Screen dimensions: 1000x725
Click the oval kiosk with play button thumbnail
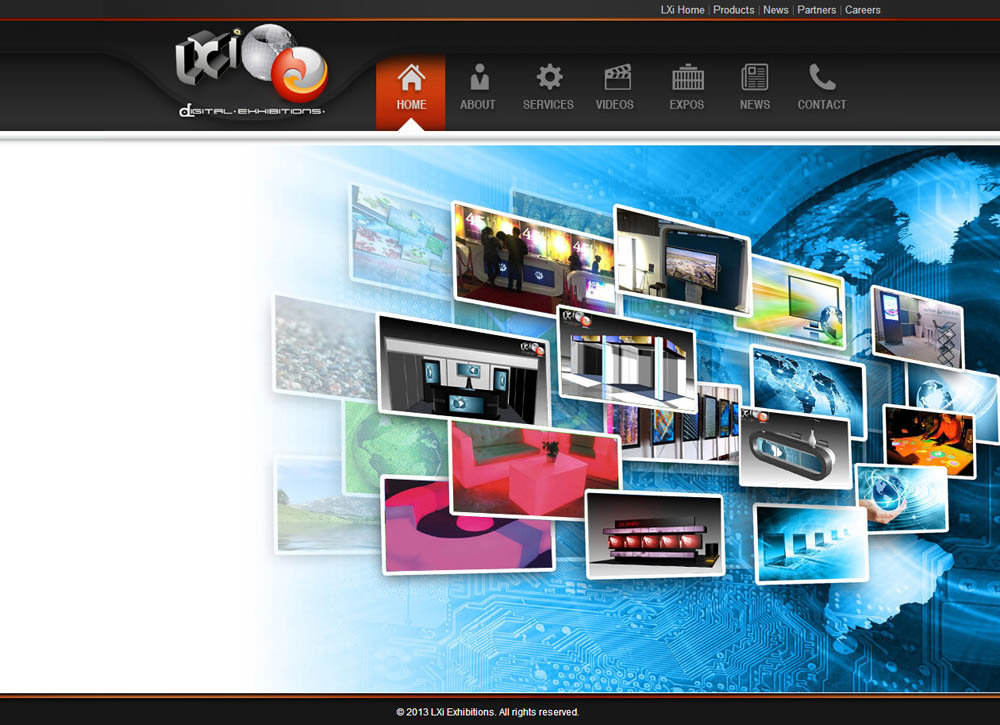[x=794, y=447]
